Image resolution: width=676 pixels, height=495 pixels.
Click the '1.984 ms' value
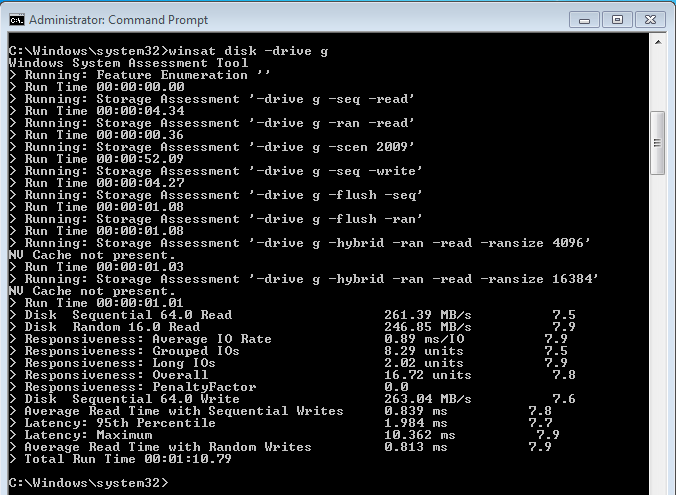tap(416, 423)
